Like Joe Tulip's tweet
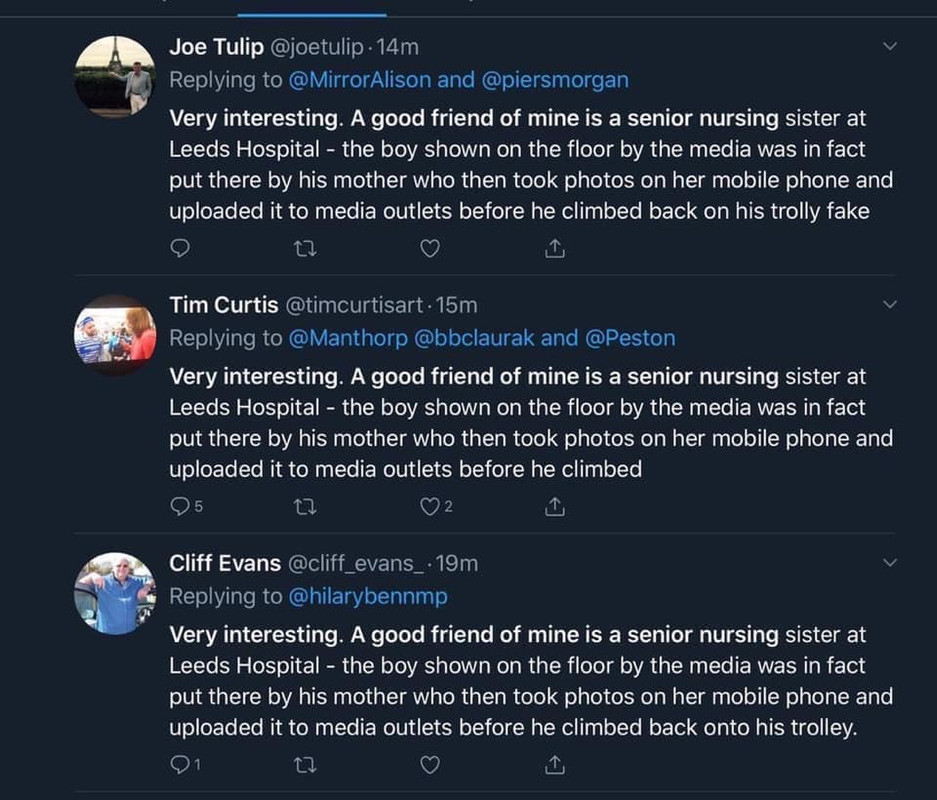The height and width of the screenshot is (800, 937). pyautogui.click(x=429, y=249)
